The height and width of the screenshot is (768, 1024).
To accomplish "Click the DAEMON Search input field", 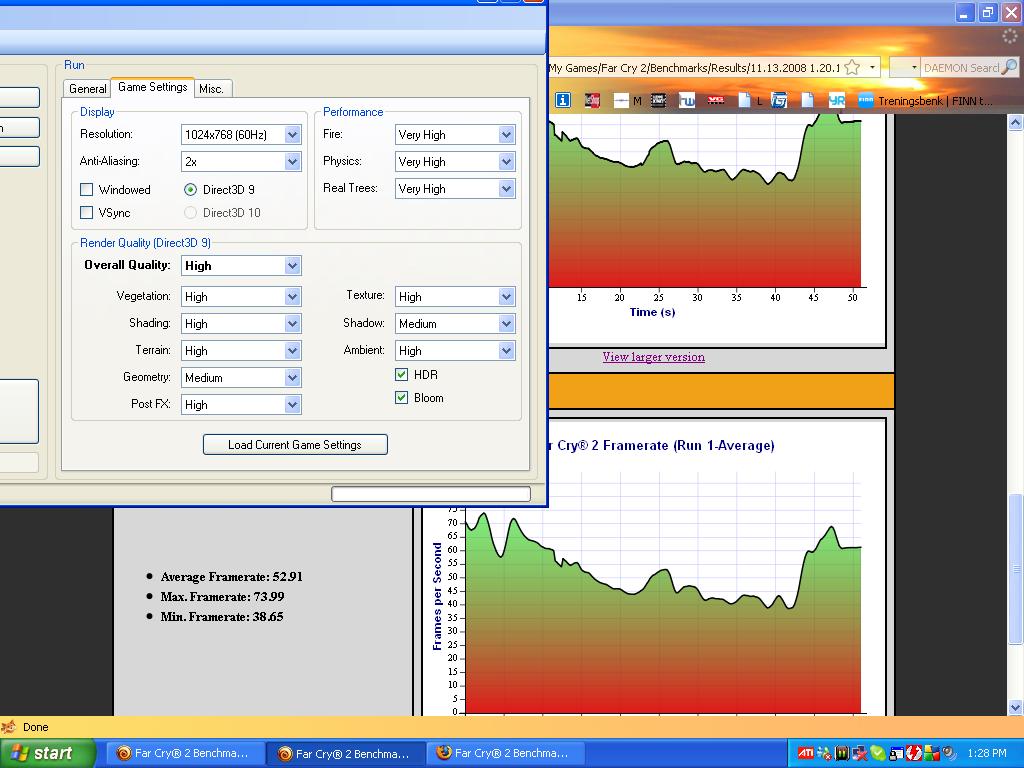I will point(961,67).
